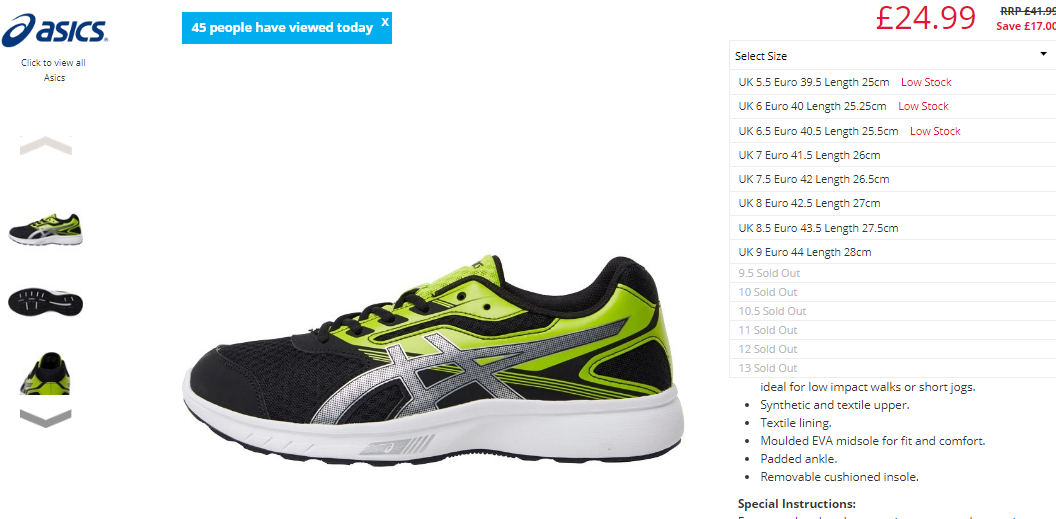The width and height of the screenshot is (1056, 519).
Task: Choose size UK 5.5 Euro 39.5
Action: click(x=892, y=82)
